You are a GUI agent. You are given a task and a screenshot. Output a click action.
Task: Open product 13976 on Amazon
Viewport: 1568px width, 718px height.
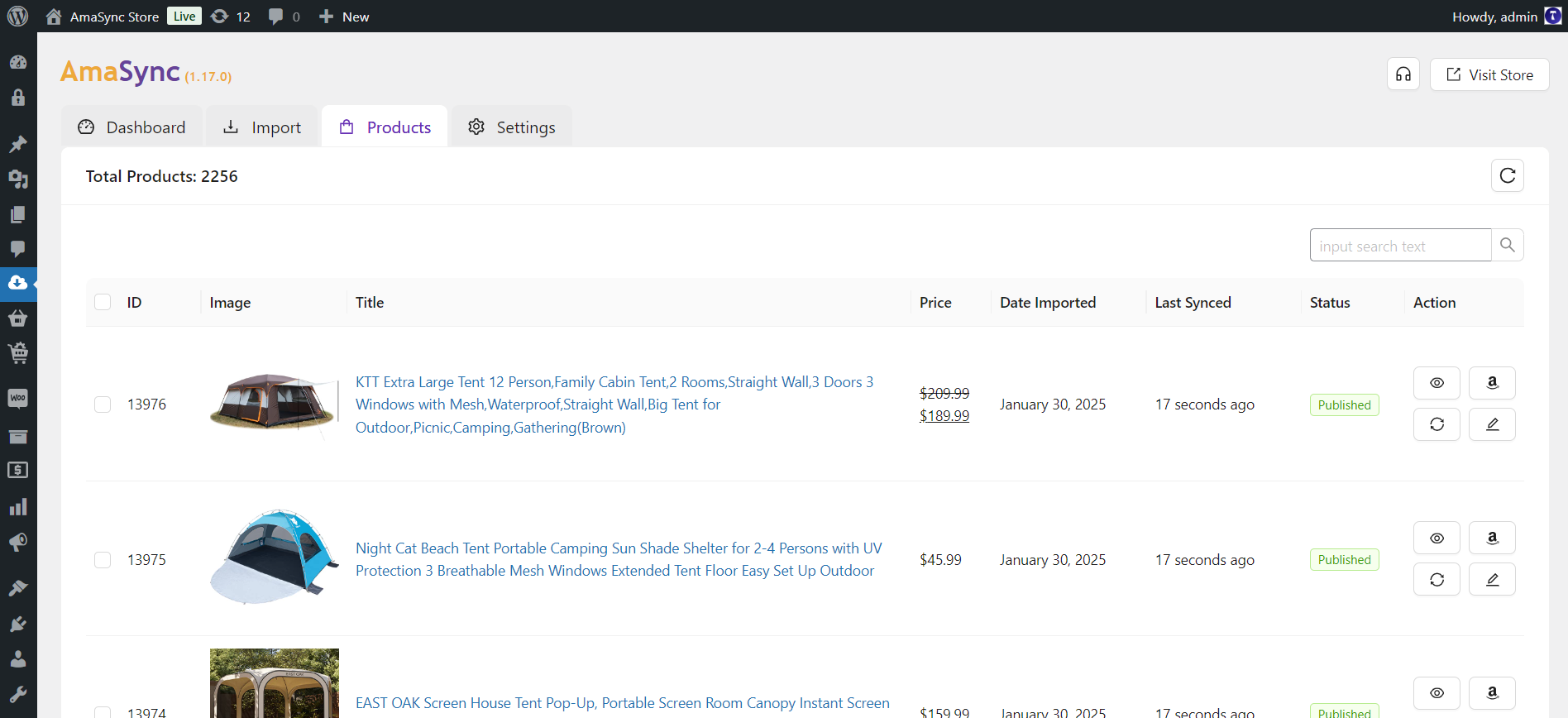point(1492,383)
